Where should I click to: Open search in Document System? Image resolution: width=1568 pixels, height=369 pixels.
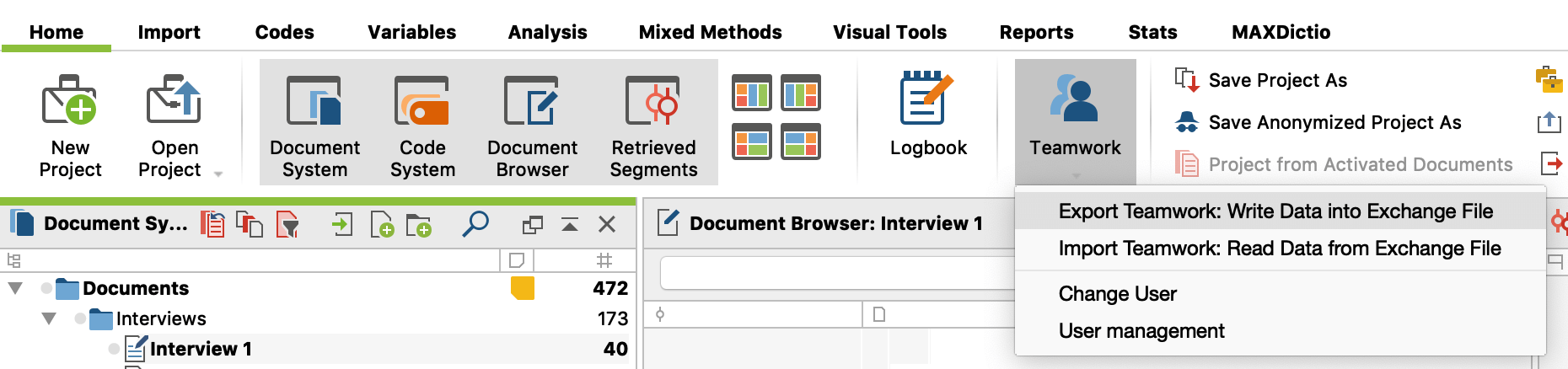click(x=475, y=224)
